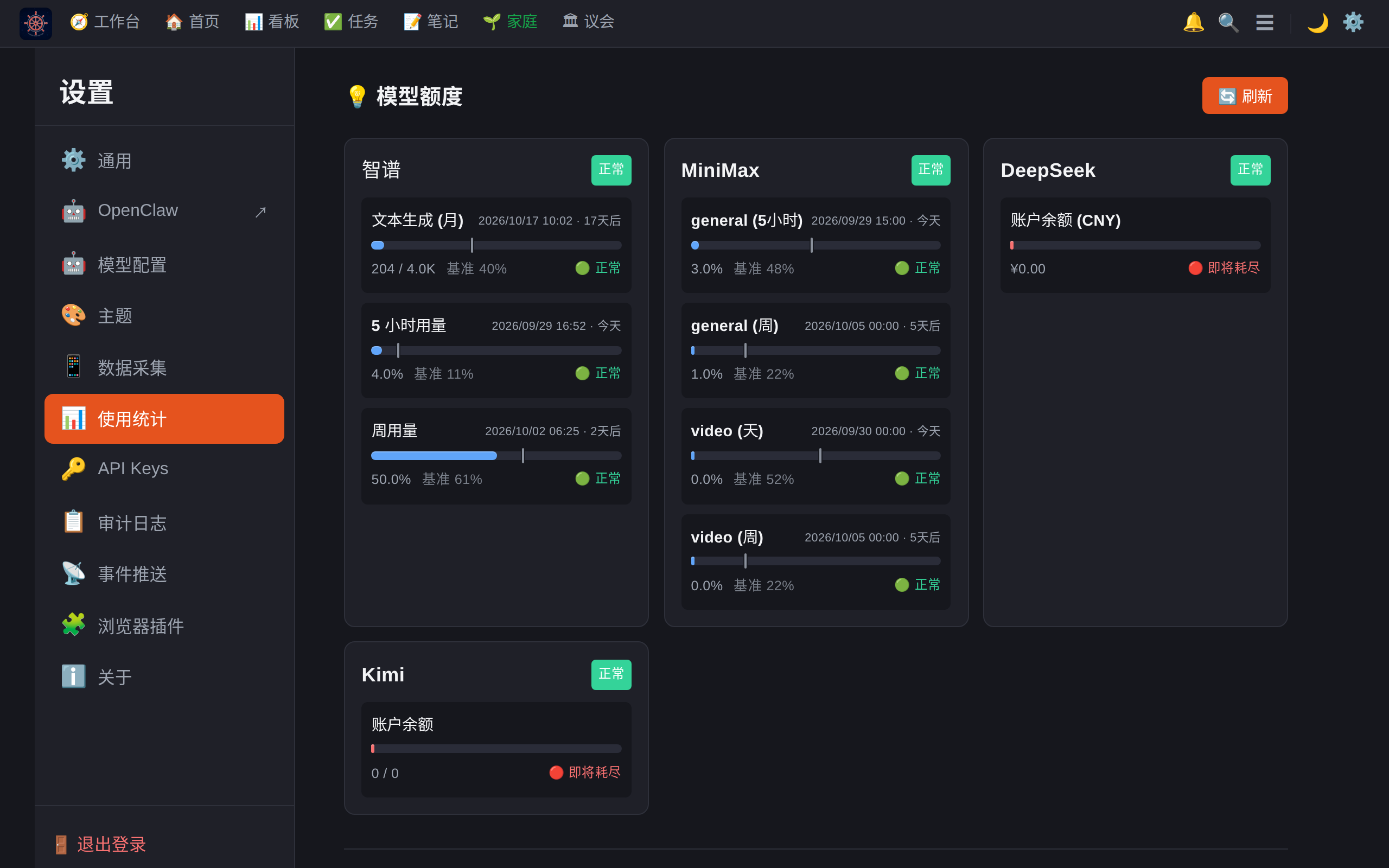
Task: Click Kimi 0 / 0 balance text
Action: [385, 773]
